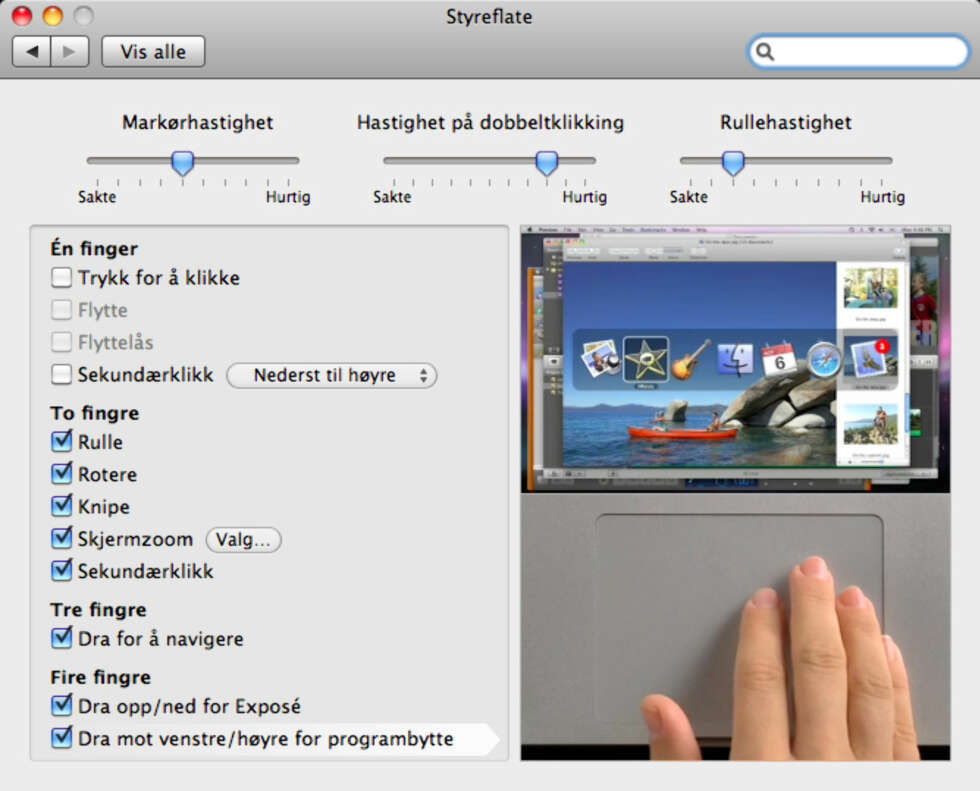Disable the Skjermzoom checkbox
This screenshot has height=791, width=980.
click(x=61, y=538)
